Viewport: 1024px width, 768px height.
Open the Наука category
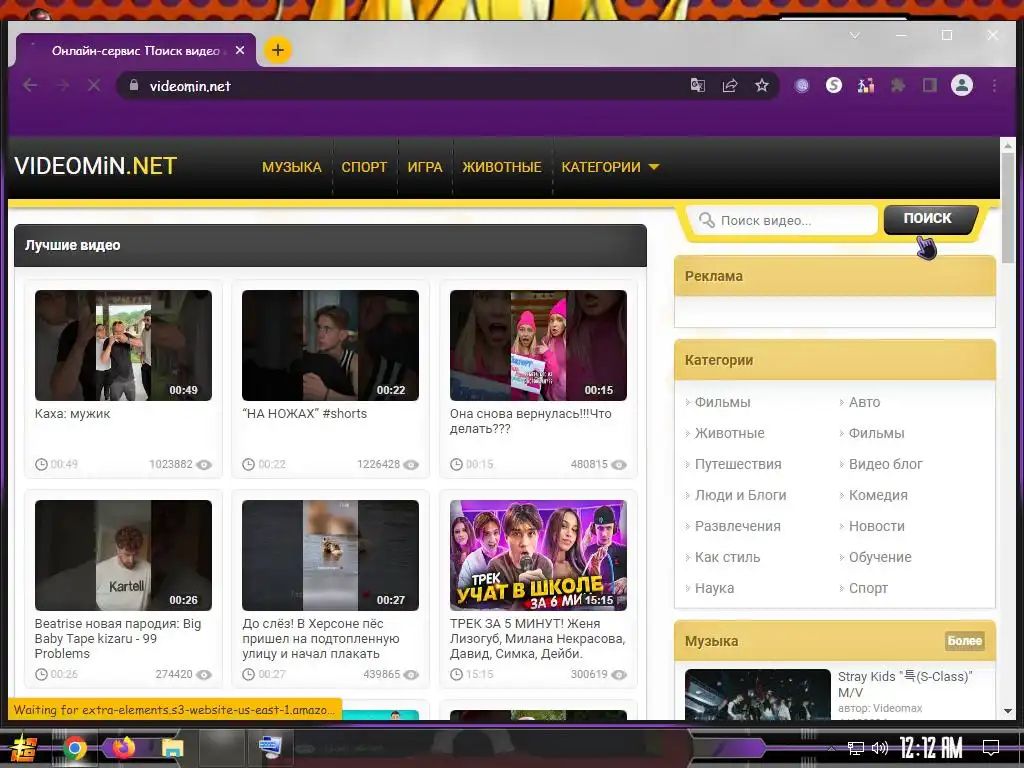click(x=714, y=588)
